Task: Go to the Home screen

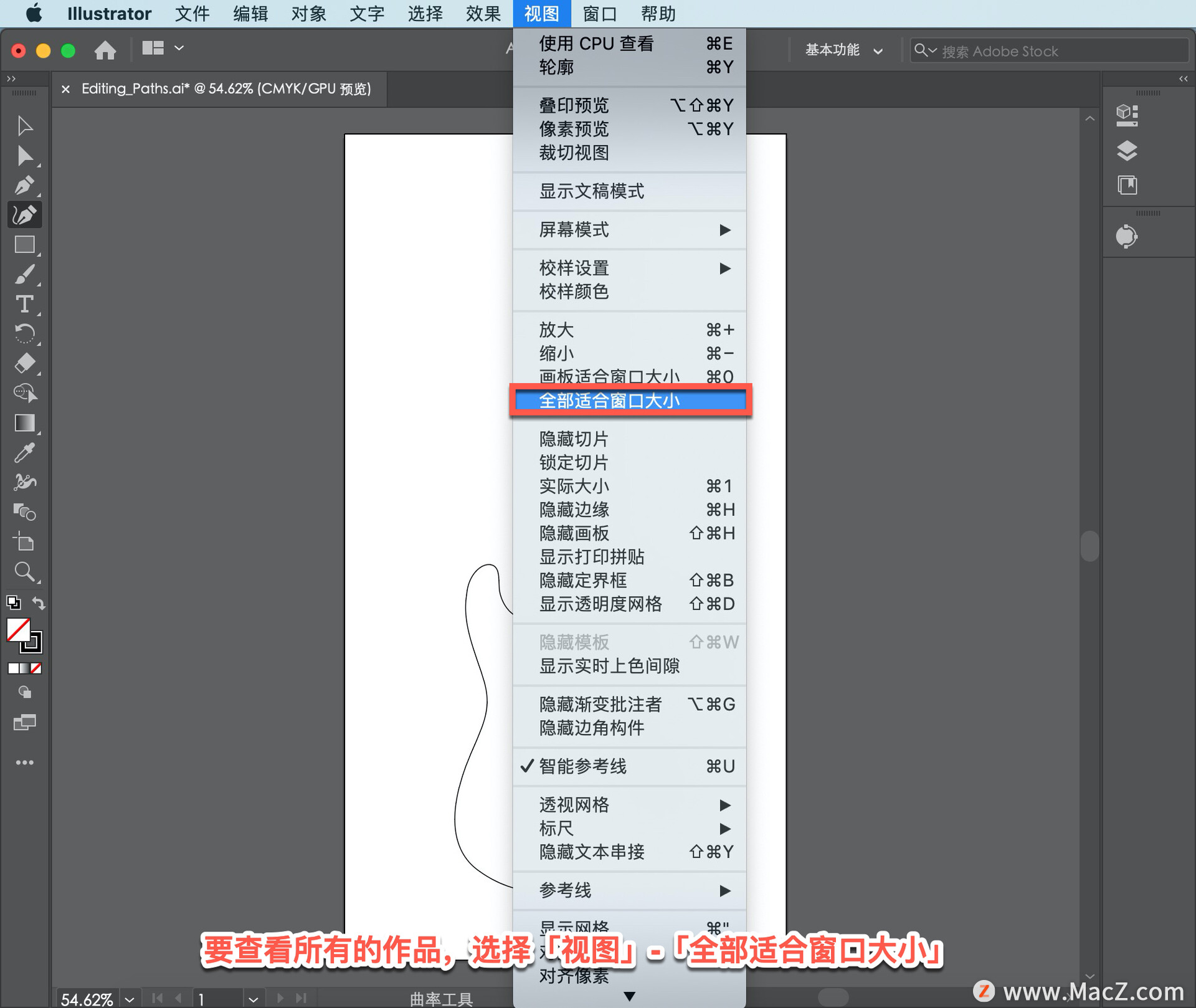Action: (x=105, y=50)
